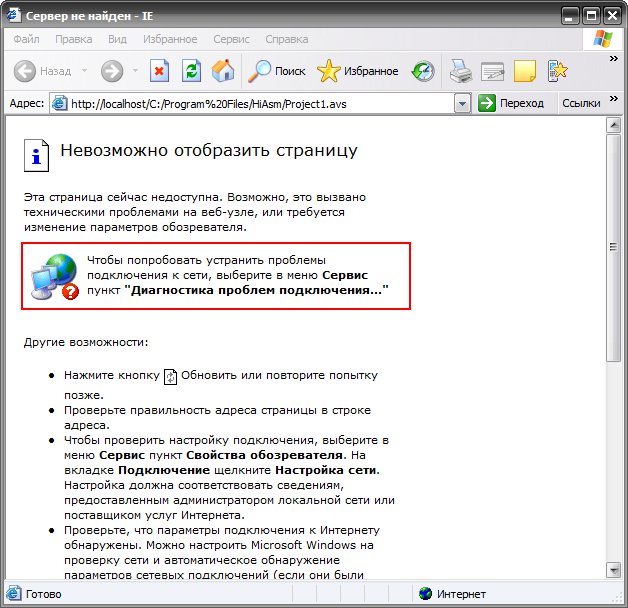The width and height of the screenshot is (628, 608).
Task: Open the Справка menu
Action: click(287, 39)
